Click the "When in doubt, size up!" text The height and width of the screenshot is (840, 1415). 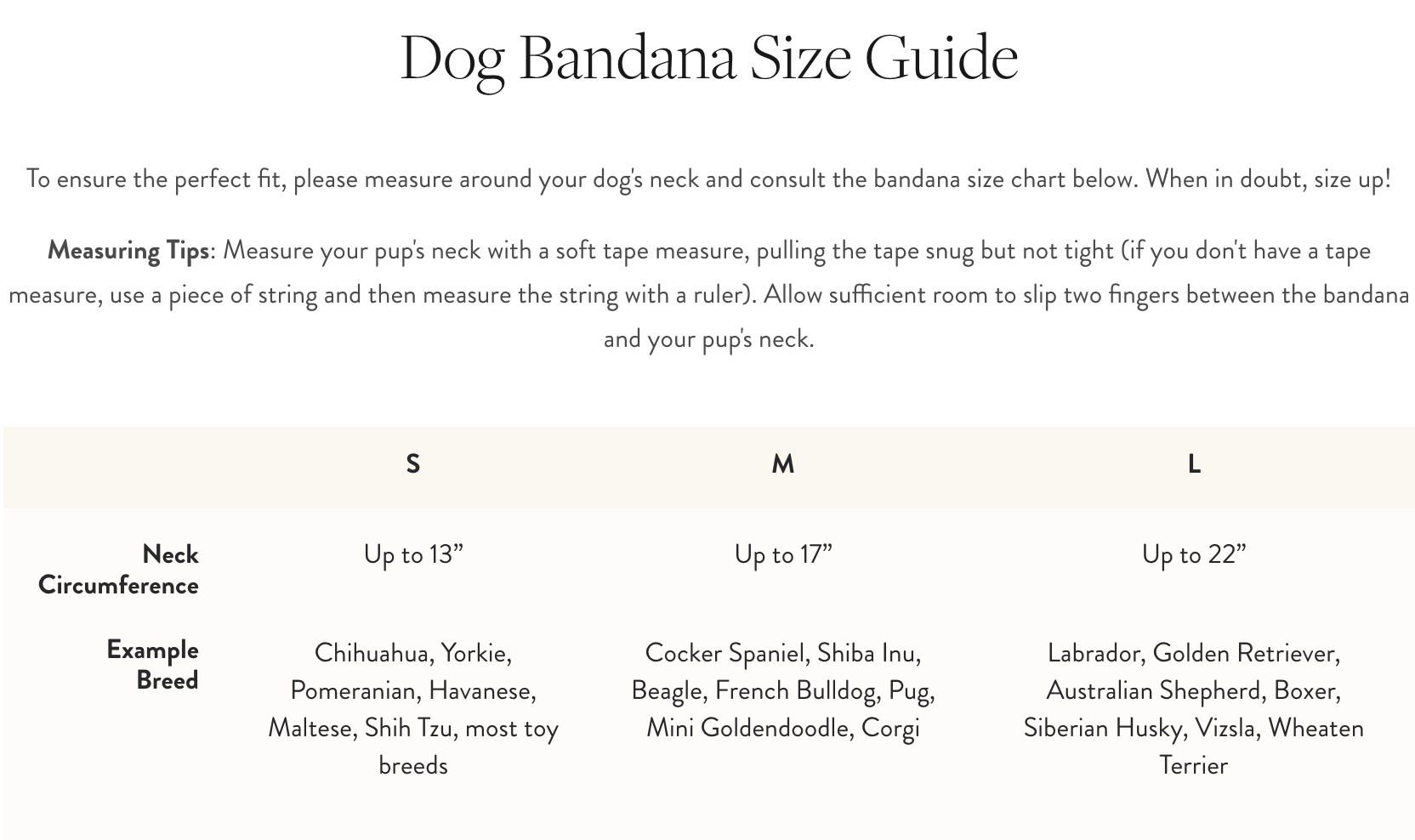[x=1268, y=179]
